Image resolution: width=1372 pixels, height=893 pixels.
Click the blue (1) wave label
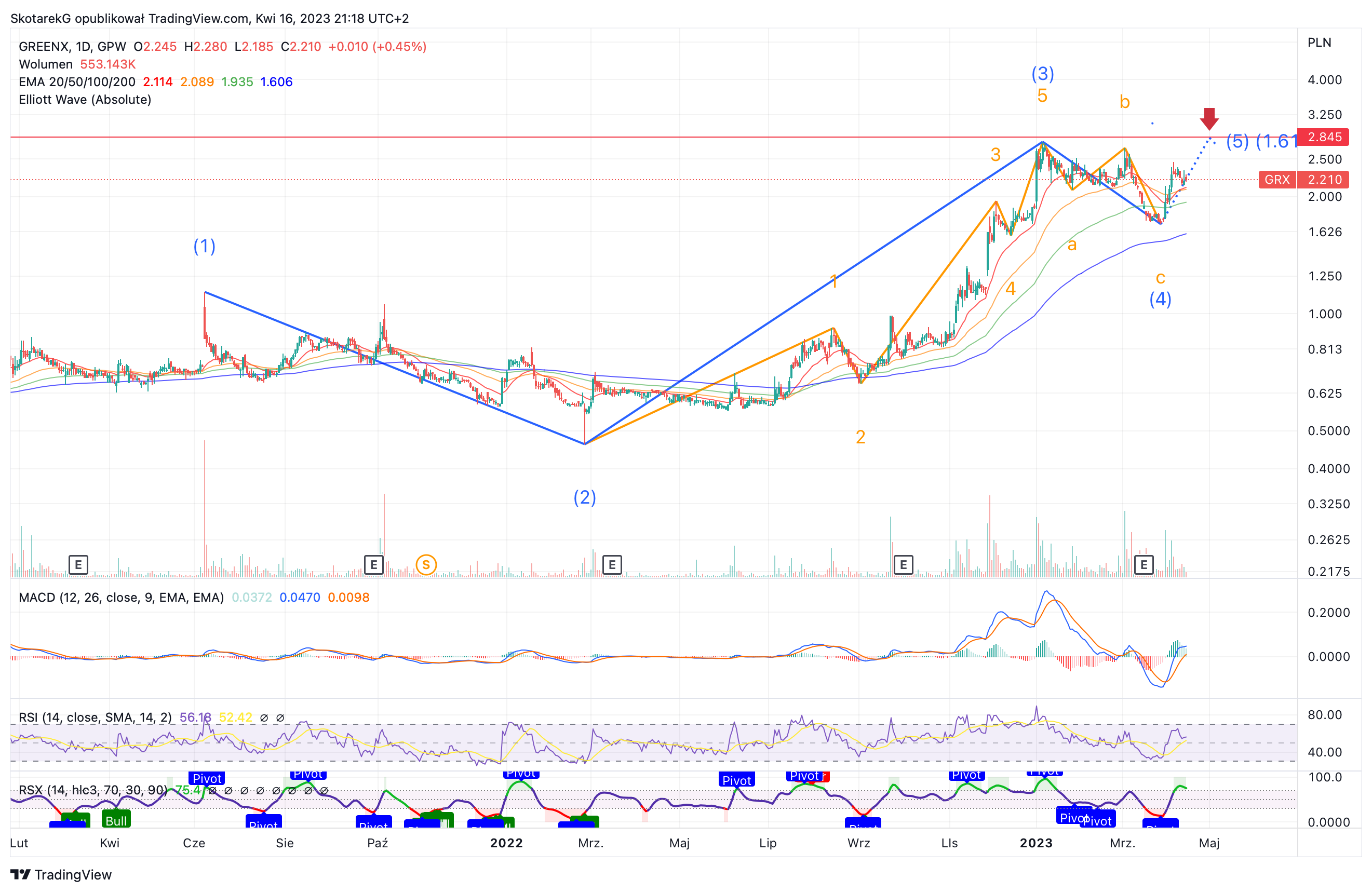(204, 246)
